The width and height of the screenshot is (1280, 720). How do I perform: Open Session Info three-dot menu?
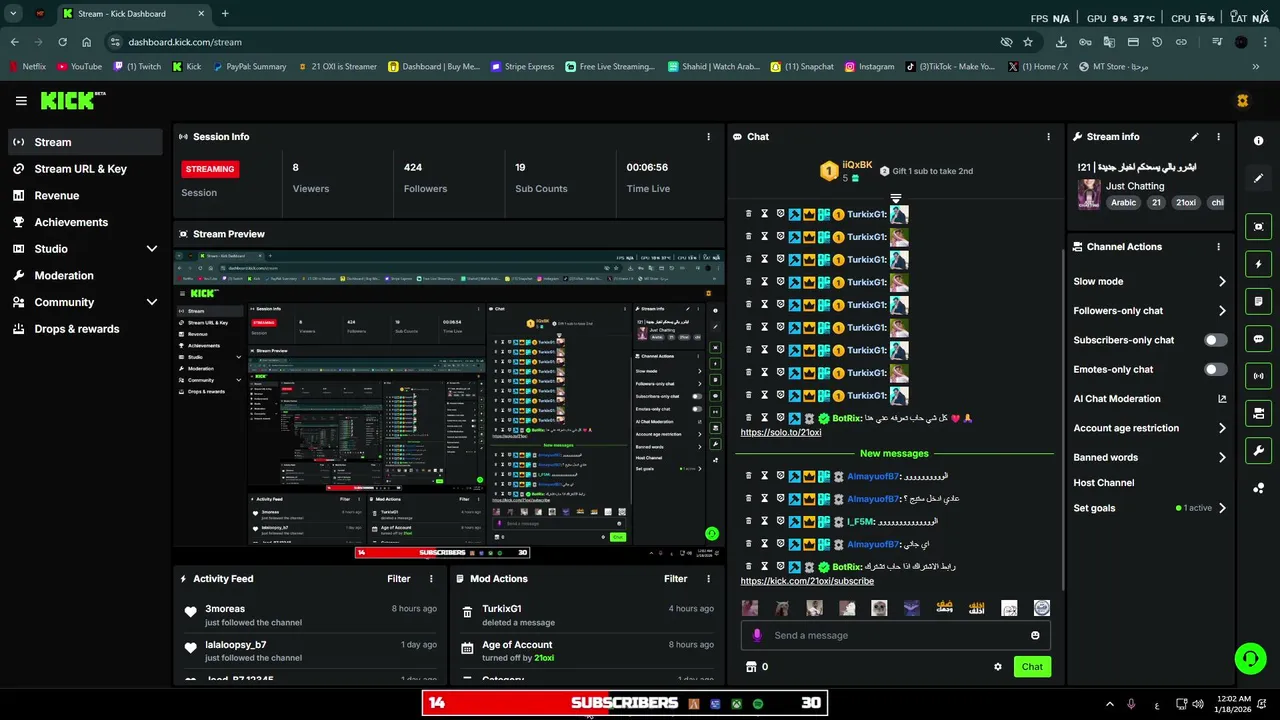pos(709,137)
